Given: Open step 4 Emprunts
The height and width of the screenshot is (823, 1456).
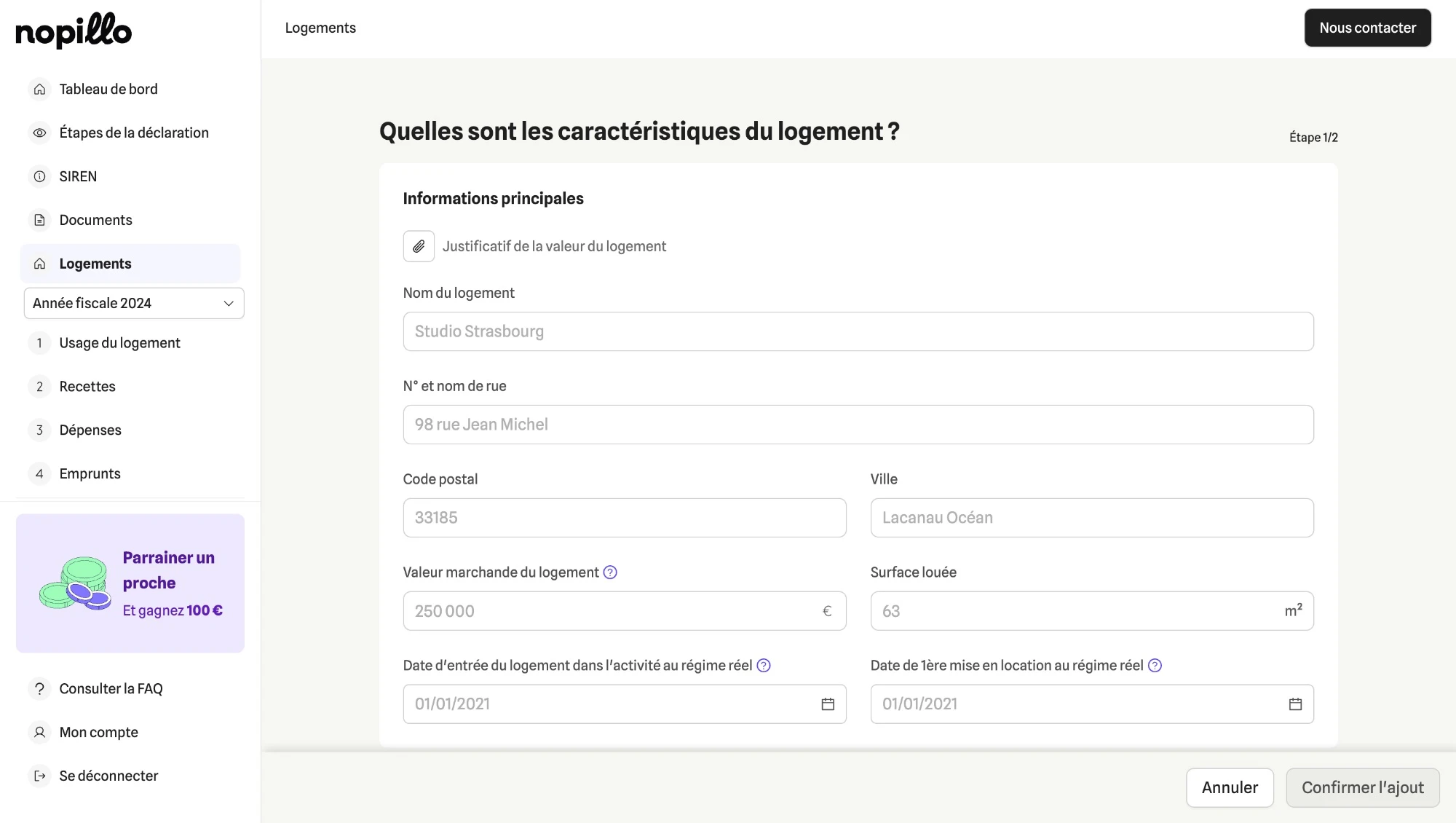Looking at the screenshot, I should (90, 474).
